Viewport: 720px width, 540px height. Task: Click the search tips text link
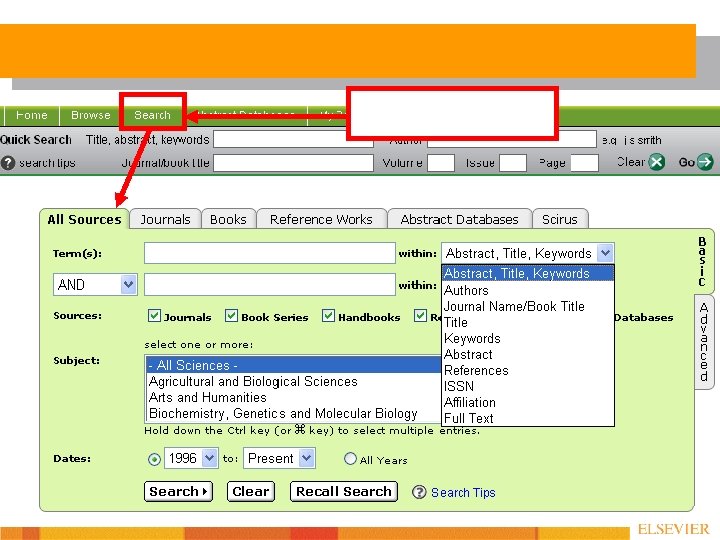[x=47, y=163]
